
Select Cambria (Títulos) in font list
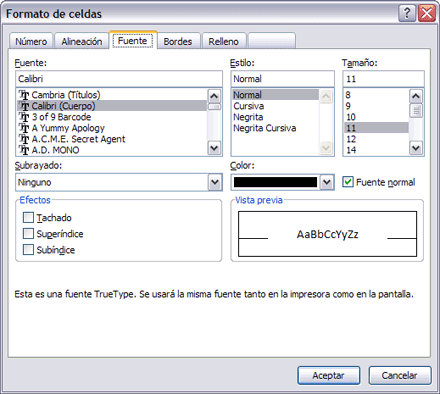[x=112, y=95]
